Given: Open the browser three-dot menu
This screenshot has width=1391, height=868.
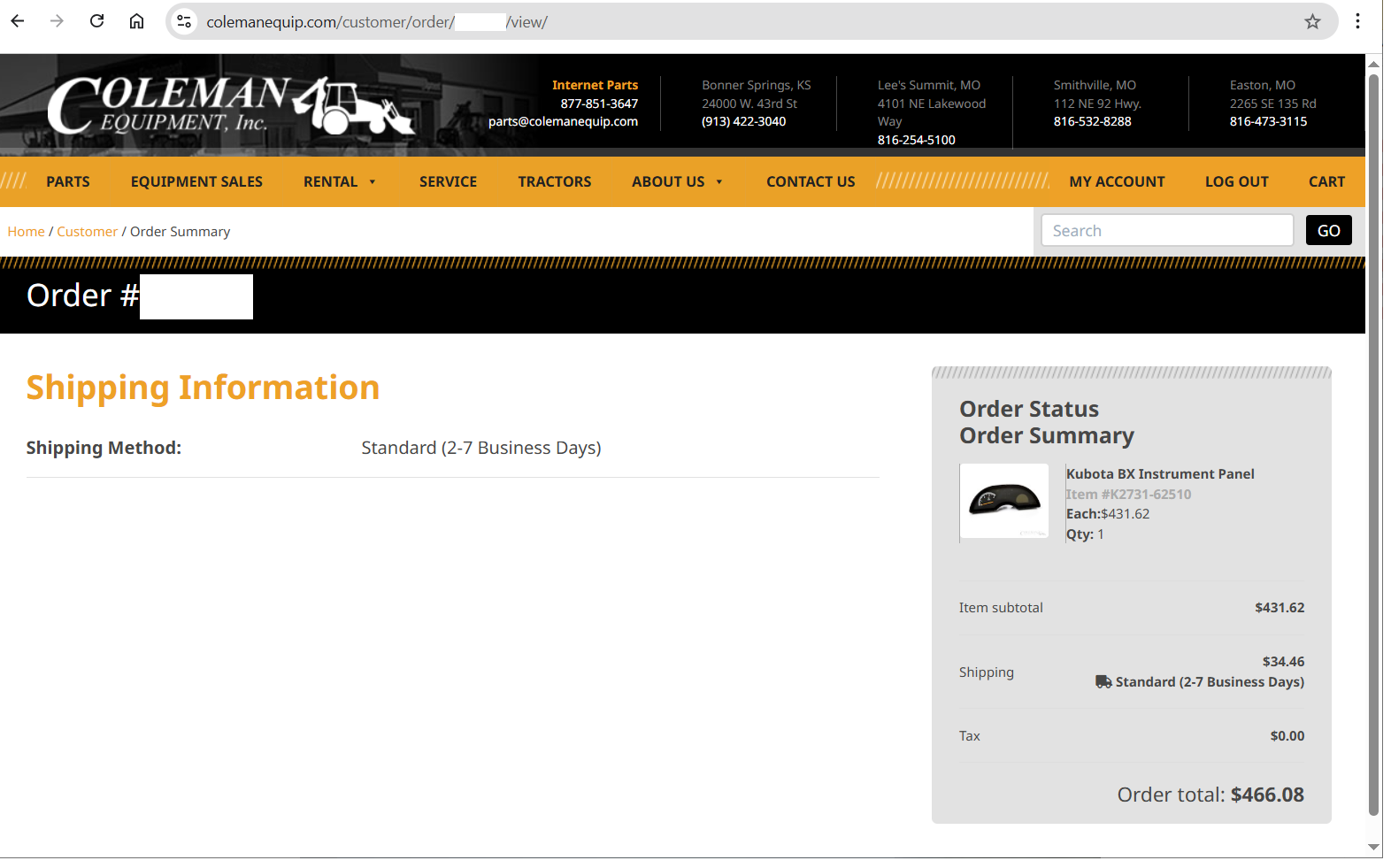Looking at the screenshot, I should [x=1357, y=21].
